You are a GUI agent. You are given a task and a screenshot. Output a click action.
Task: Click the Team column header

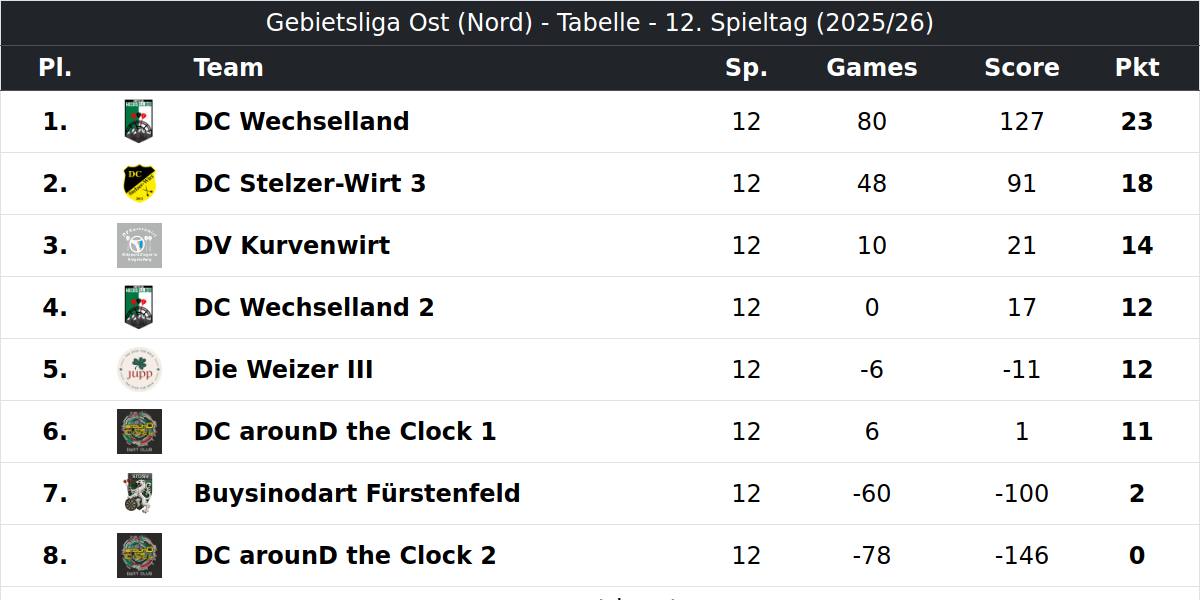(229, 67)
